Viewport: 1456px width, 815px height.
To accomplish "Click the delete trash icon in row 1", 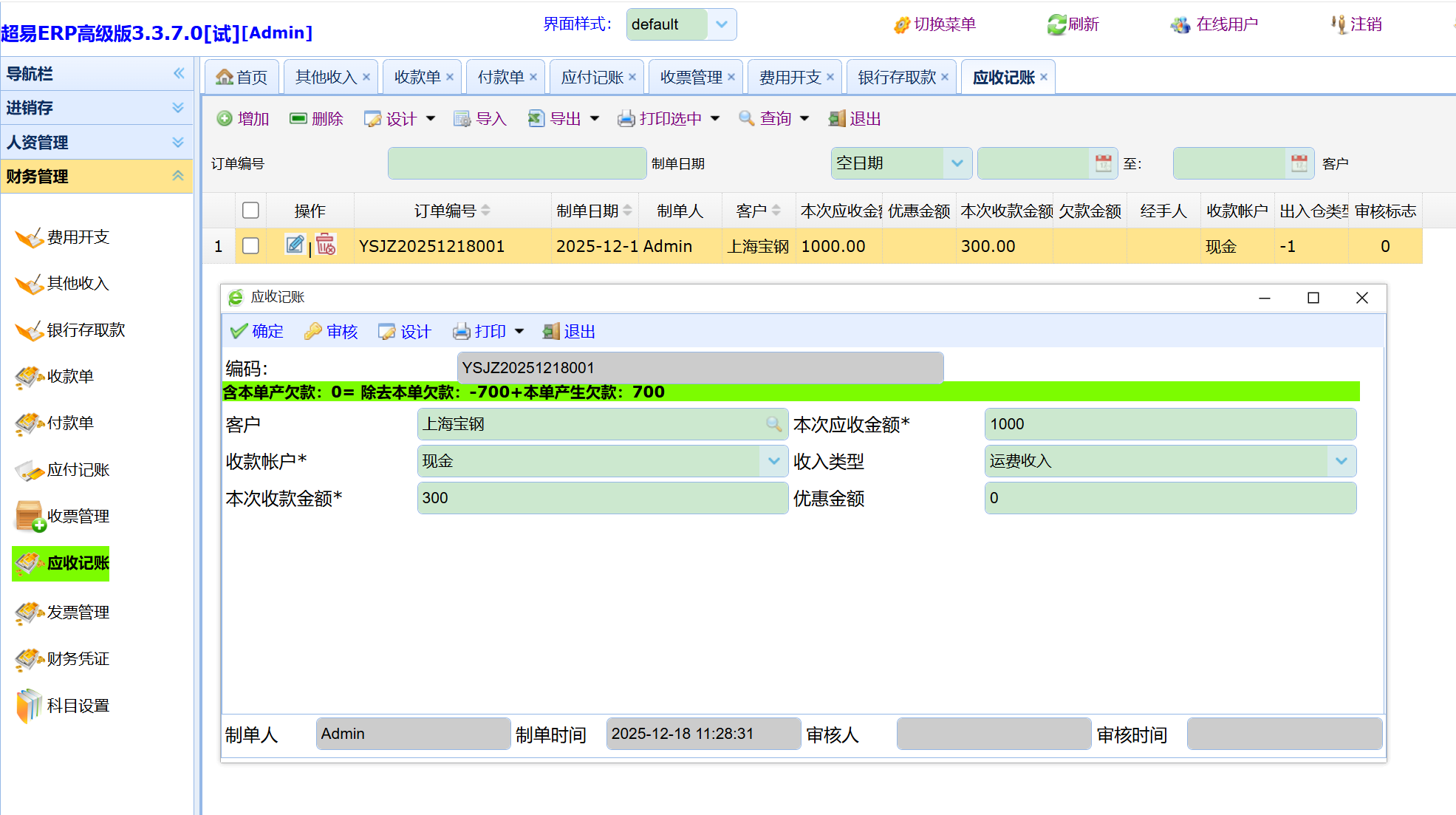I will pyautogui.click(x=326, y=245).
